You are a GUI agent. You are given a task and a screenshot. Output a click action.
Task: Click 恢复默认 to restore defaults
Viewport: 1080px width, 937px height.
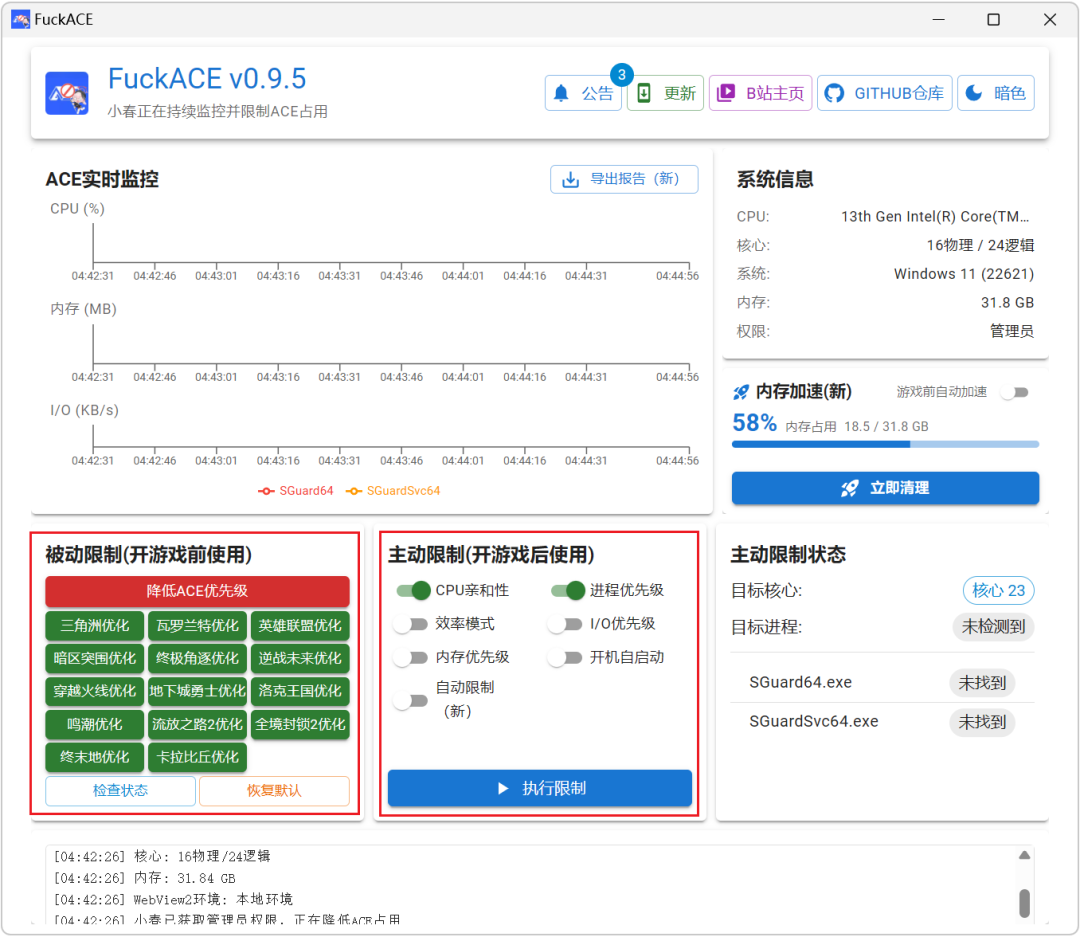click(x=274, y=791)
